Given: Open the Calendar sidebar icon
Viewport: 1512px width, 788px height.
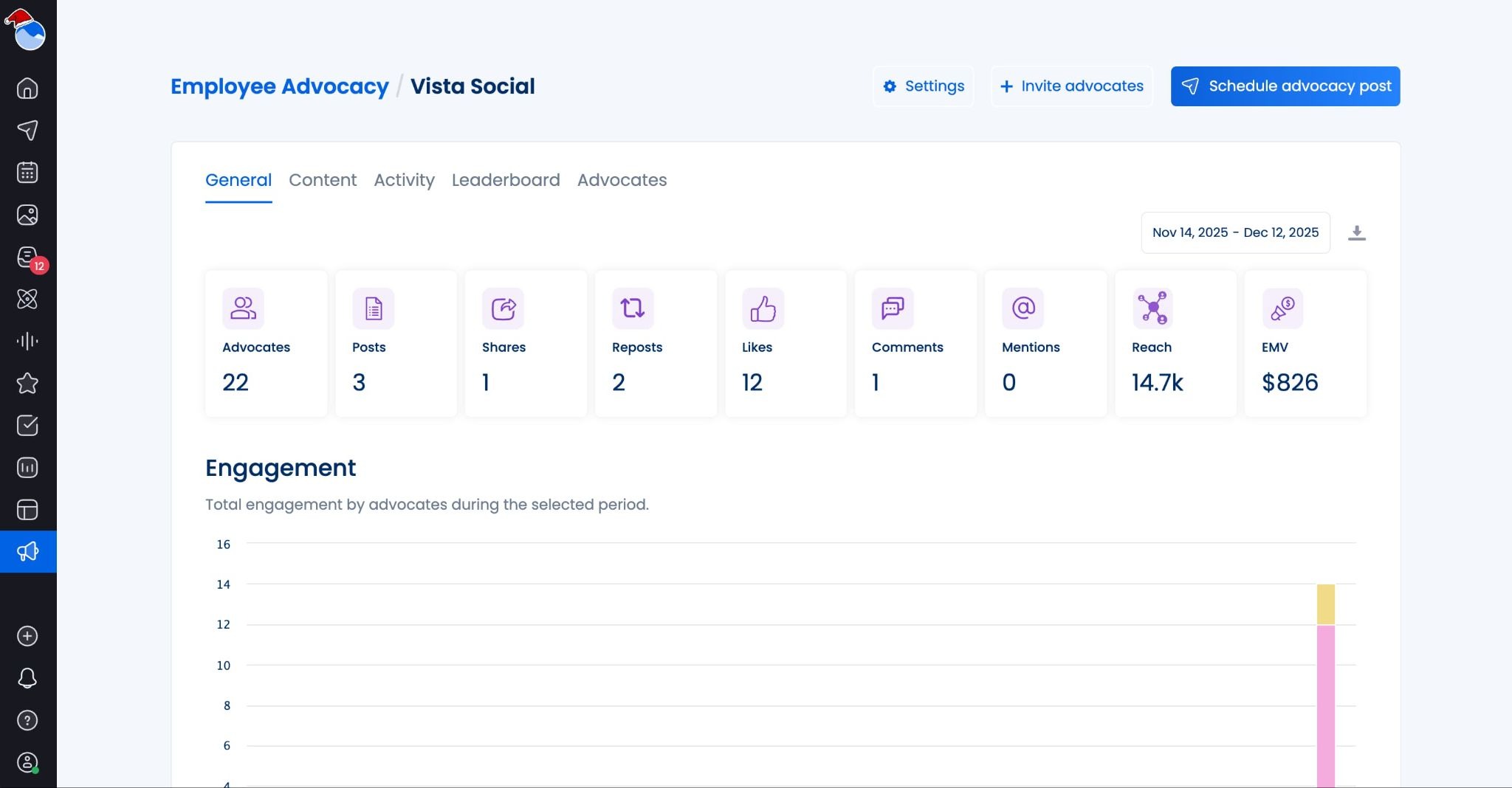Looking at the screenshot, I should coord(27,173).
